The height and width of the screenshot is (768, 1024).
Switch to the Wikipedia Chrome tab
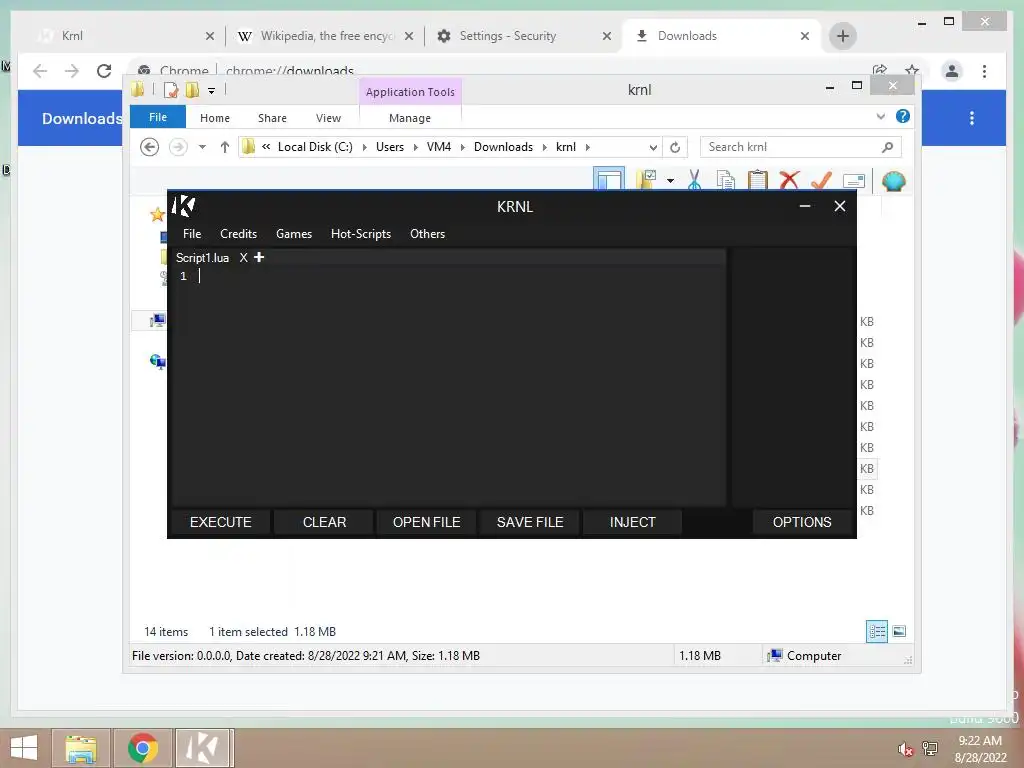pos(325,36)
